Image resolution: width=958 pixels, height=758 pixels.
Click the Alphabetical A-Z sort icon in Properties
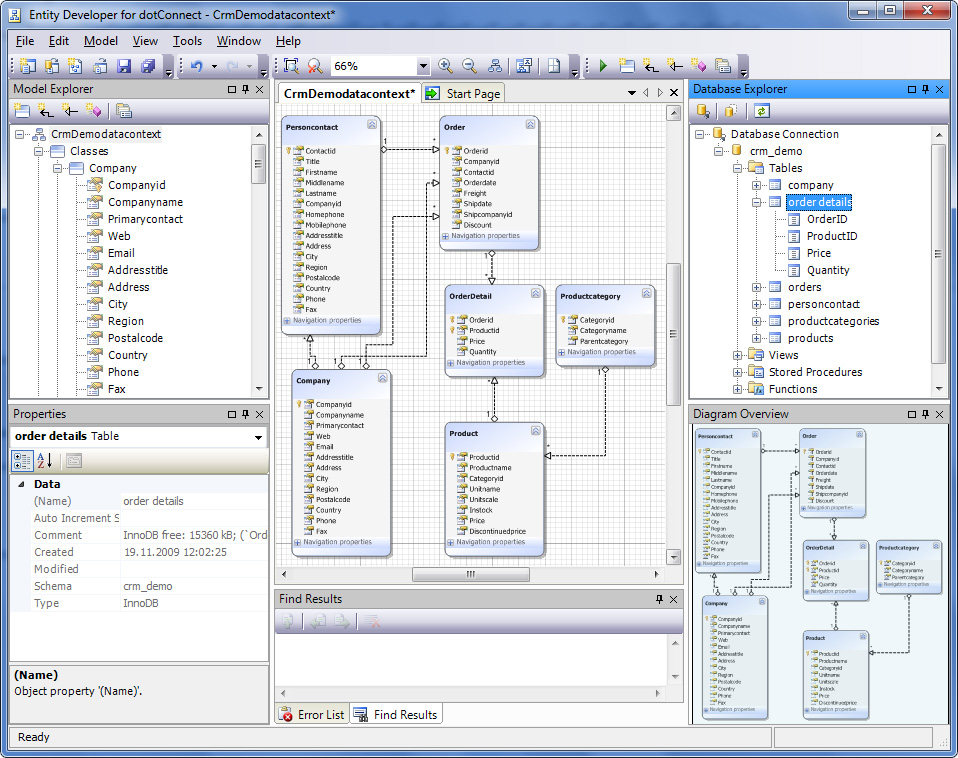click(x=45, y=461)
